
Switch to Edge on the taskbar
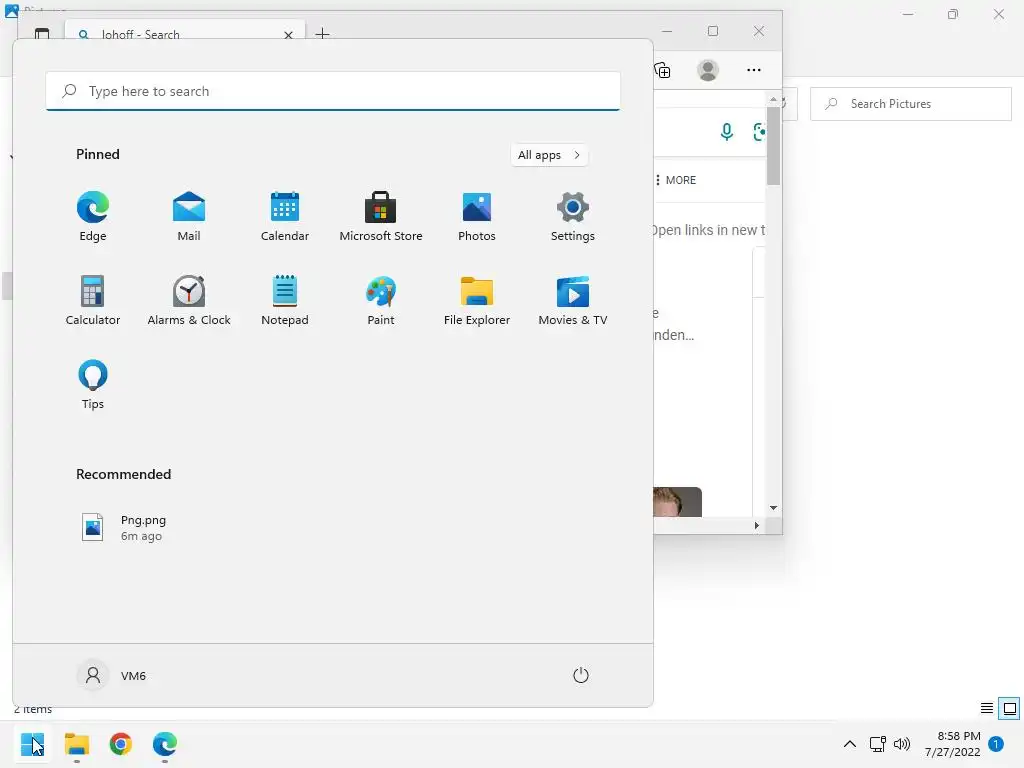[x=165, y=744]
